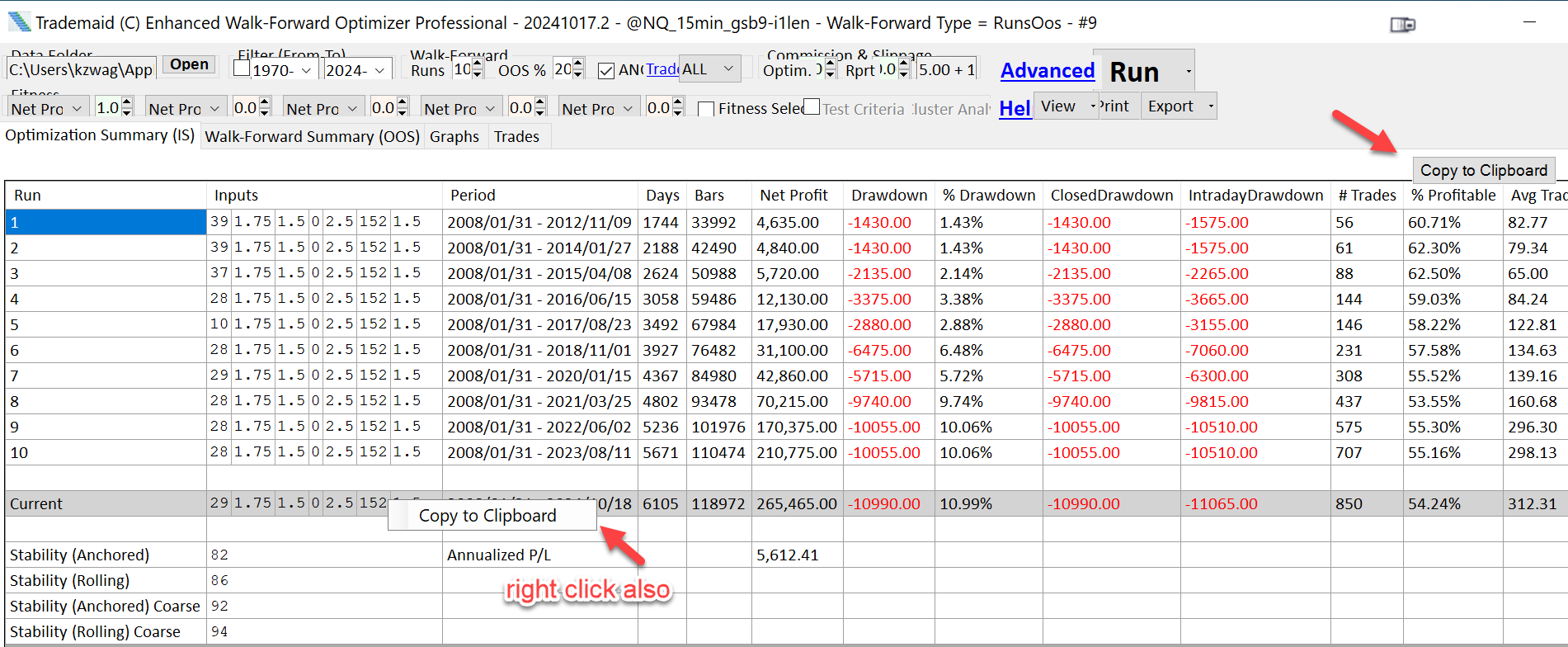Enable the Test Criteria checkbox
Screen dimensions: 1568x647
tap(812, 107)
